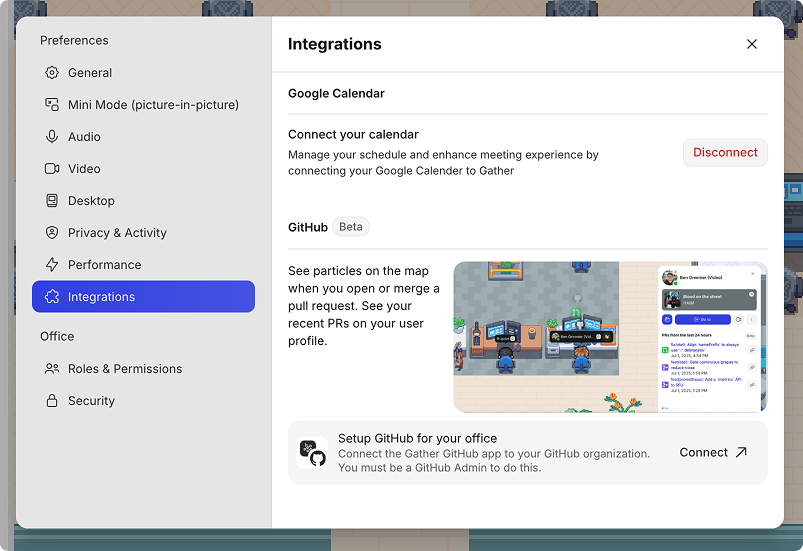Click the Integrations puzzle piece icon
803x551 pixels.
(x=52, y=296)
